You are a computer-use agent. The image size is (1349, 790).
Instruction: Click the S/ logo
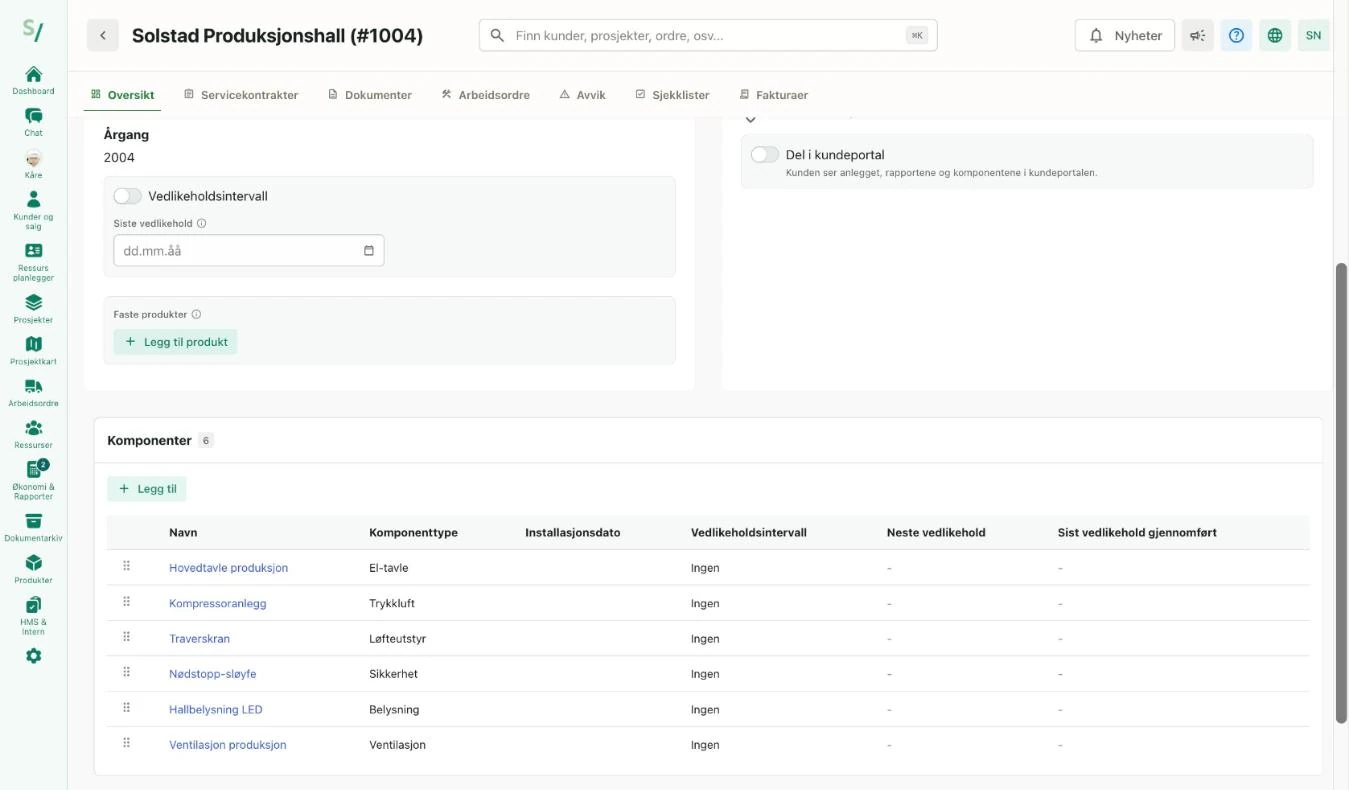click(x=33, y=30)
